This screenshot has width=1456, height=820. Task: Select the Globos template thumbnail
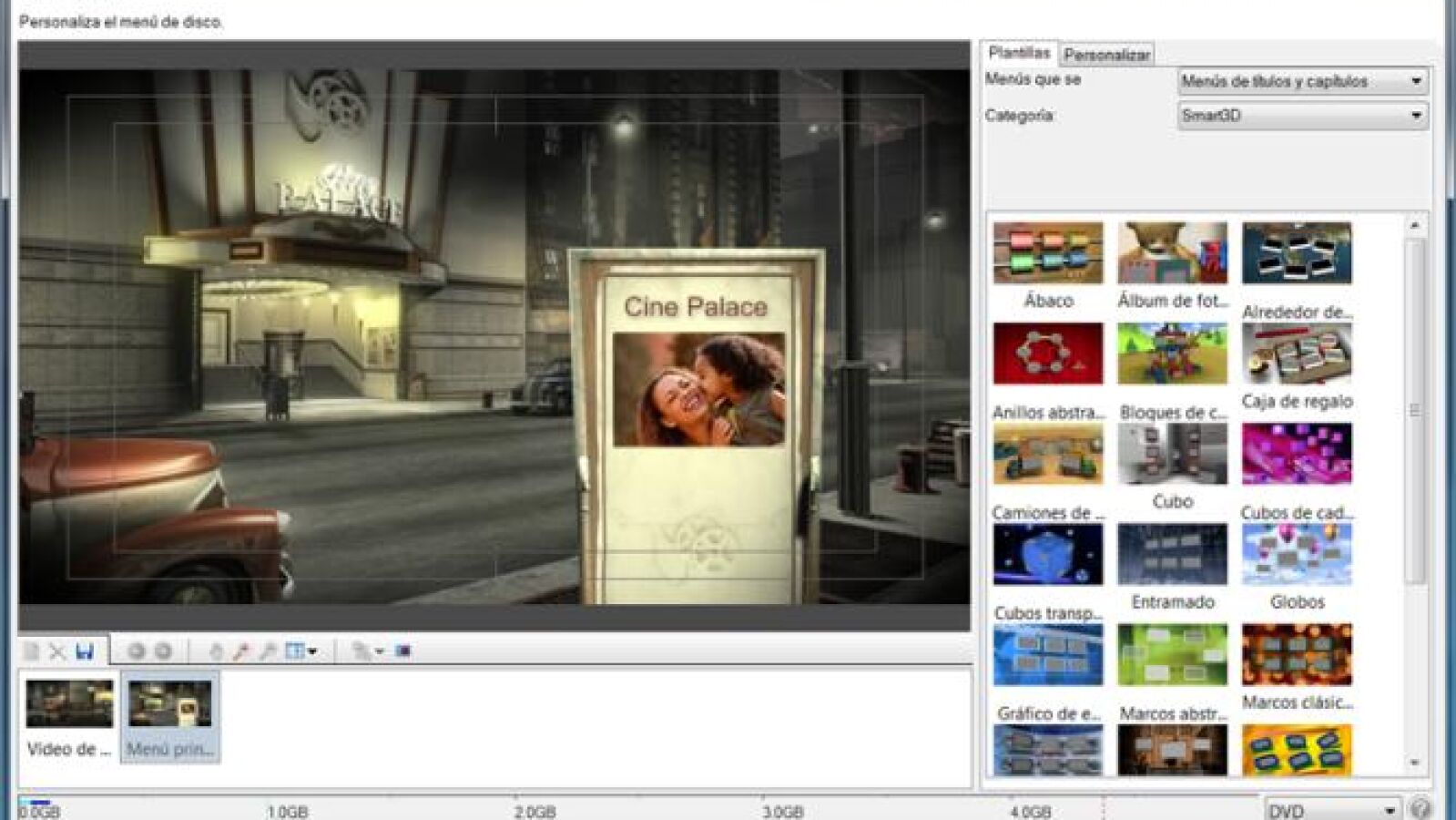tap(1297, 555)
